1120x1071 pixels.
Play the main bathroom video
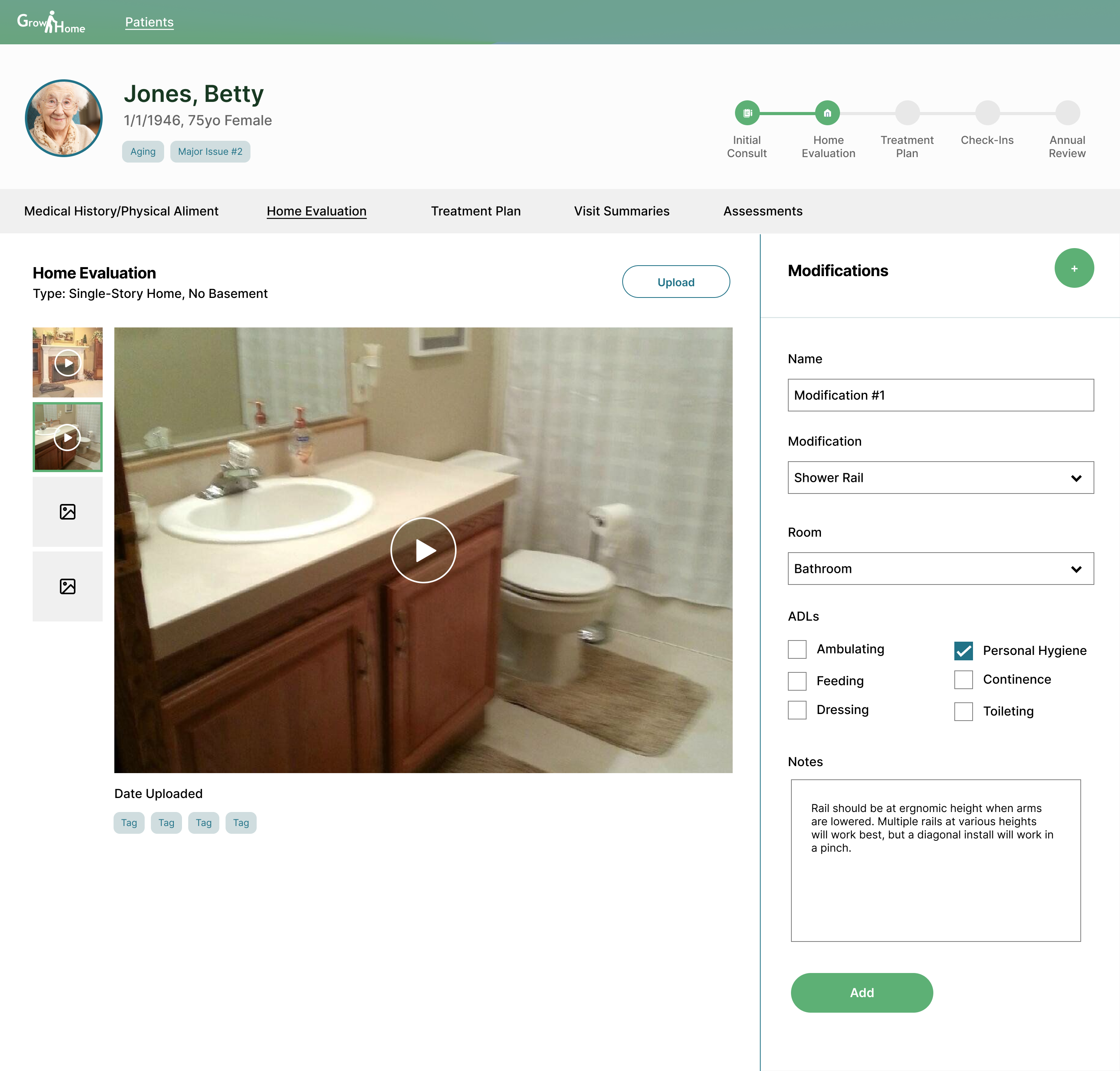423,550
